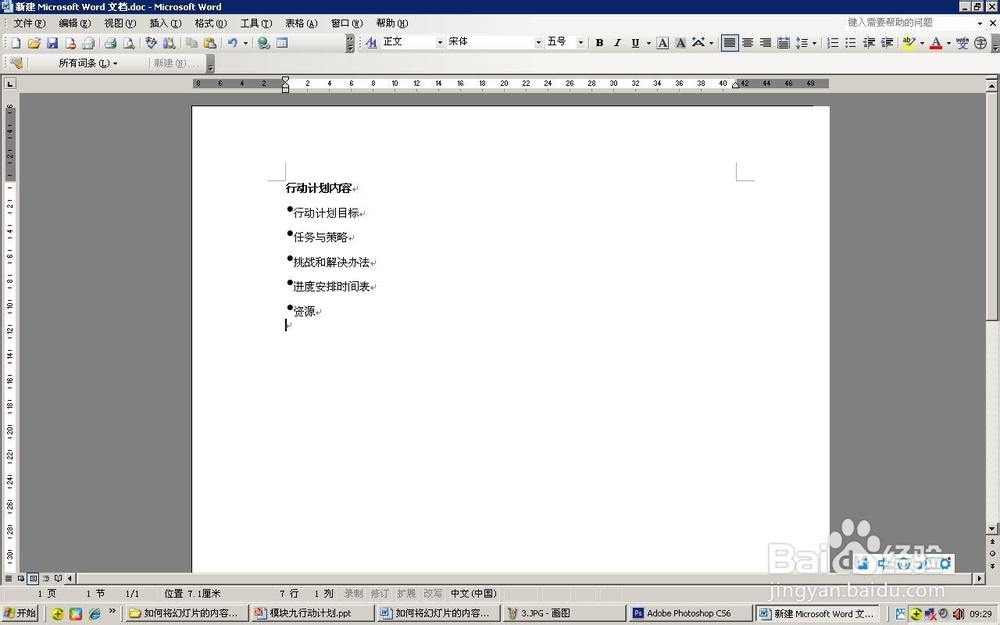Increase paragraph indent
The image size is (1000, 625).
pyautogui.click(x=886, y=43)
